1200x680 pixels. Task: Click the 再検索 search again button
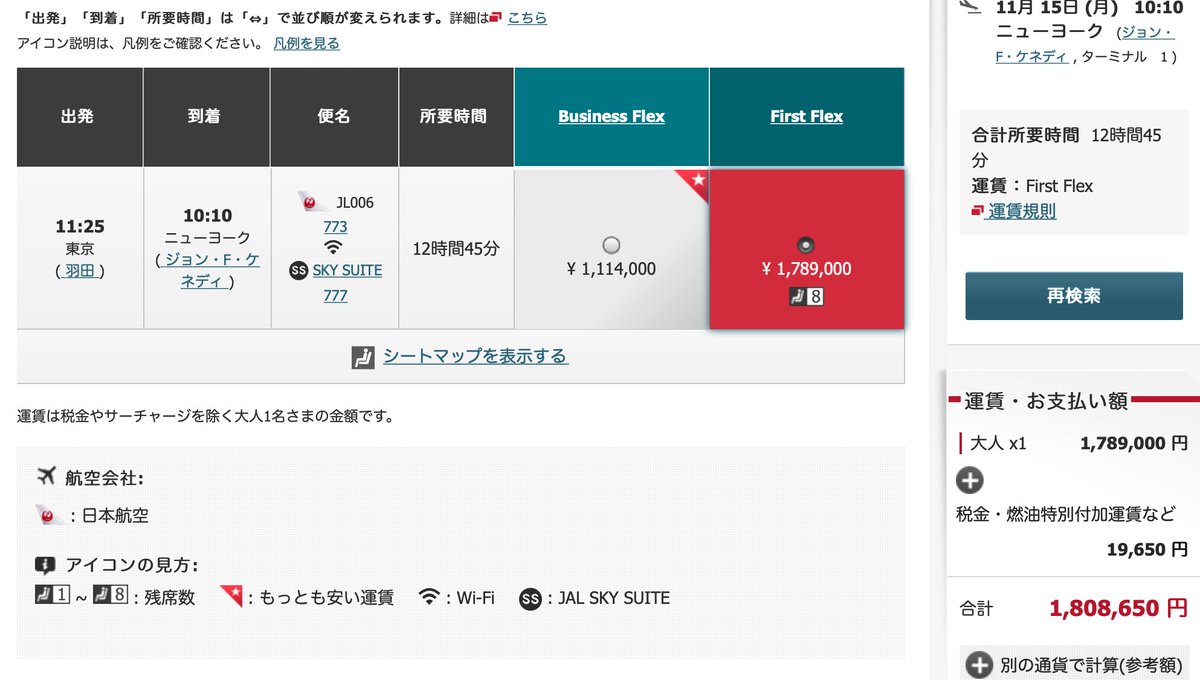[x=1072, y=296]
